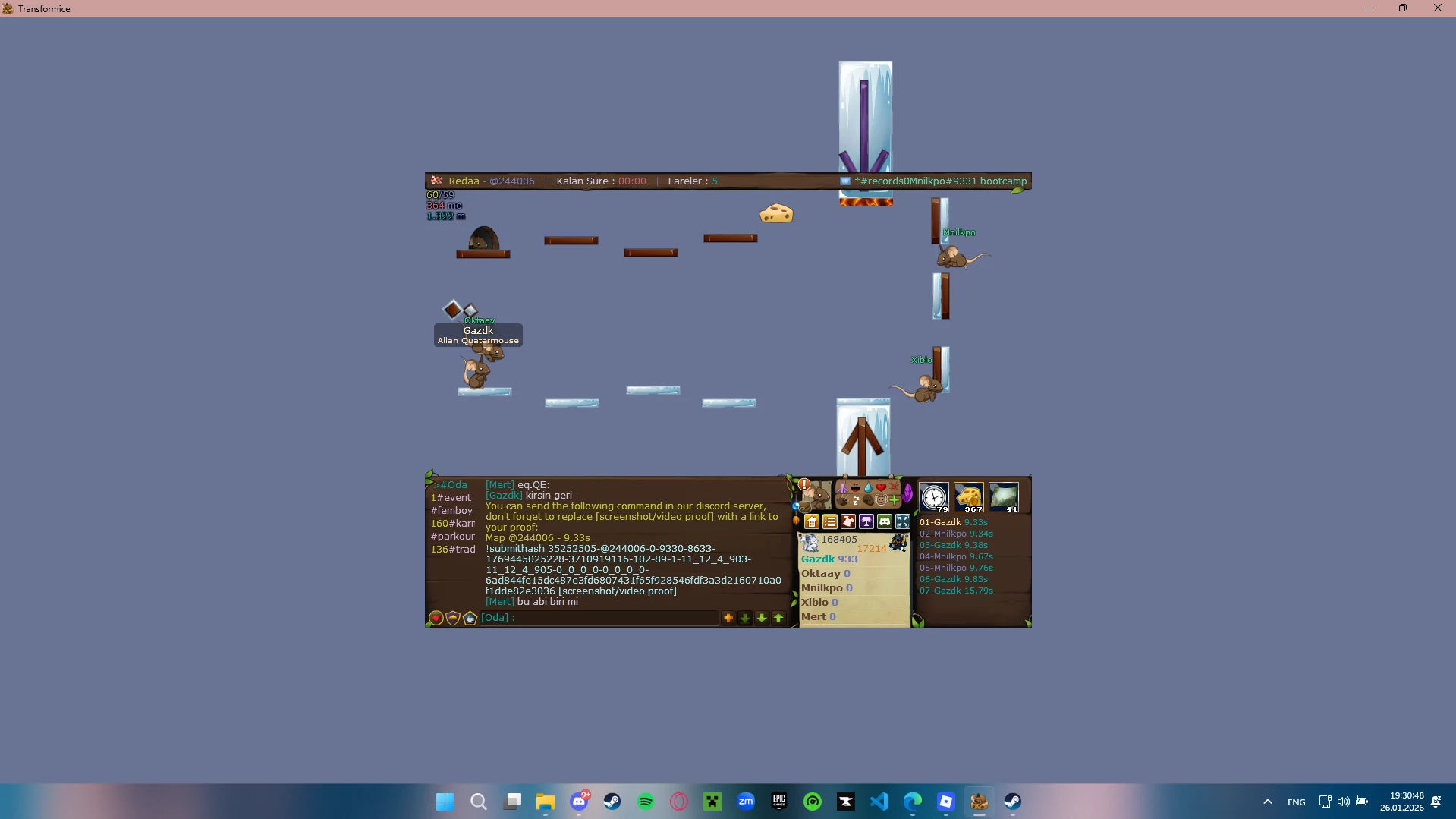Open the shop dress button
Viewport: 1456px width, 819px height.
[x=848, y=521]
